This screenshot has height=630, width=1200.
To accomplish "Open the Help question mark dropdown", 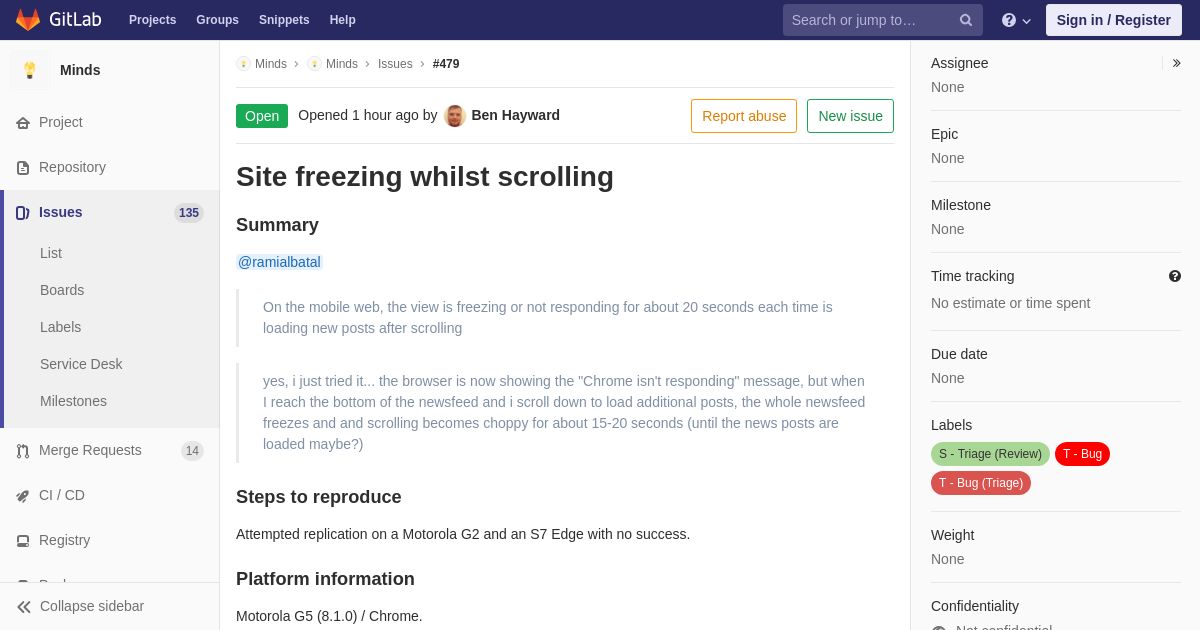I will tap(1016, 20).
